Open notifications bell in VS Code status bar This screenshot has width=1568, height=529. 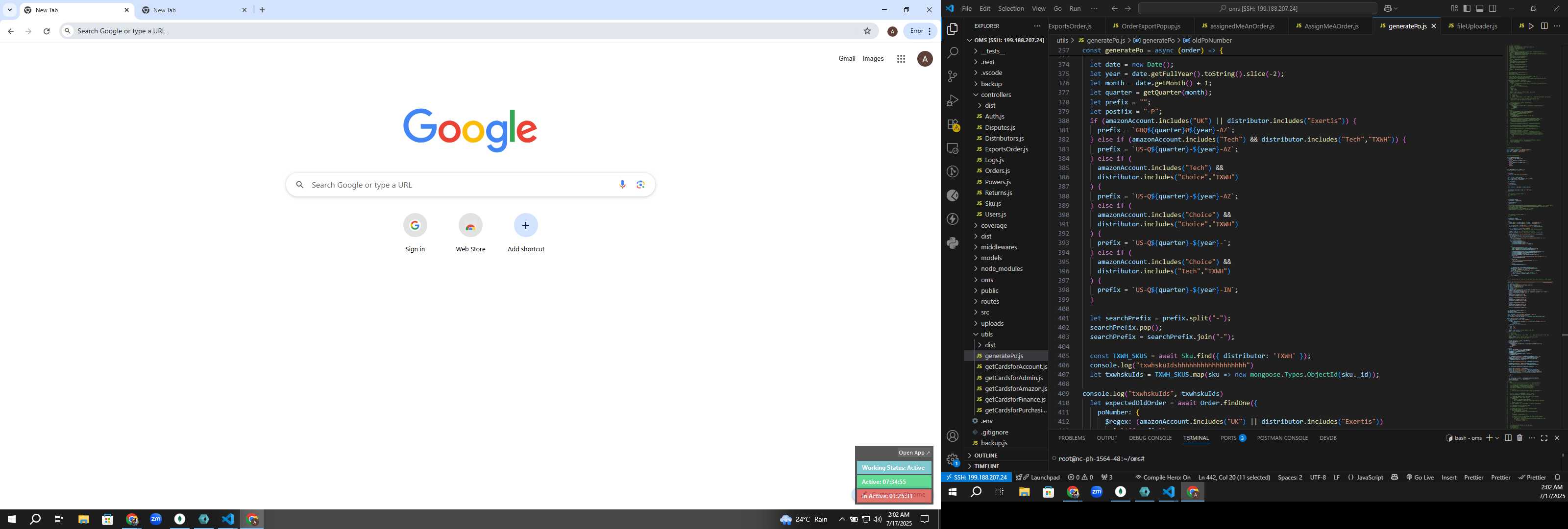click(1558, 477)
